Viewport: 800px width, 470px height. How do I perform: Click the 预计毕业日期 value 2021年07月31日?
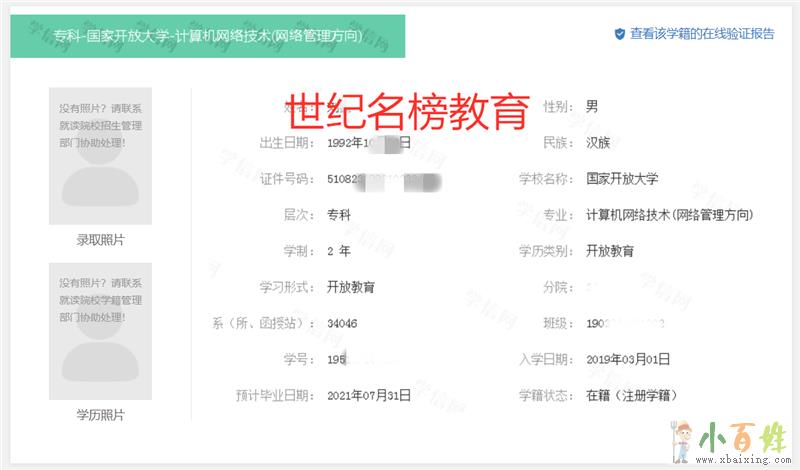pyautogui.click(x=369, y=396)
